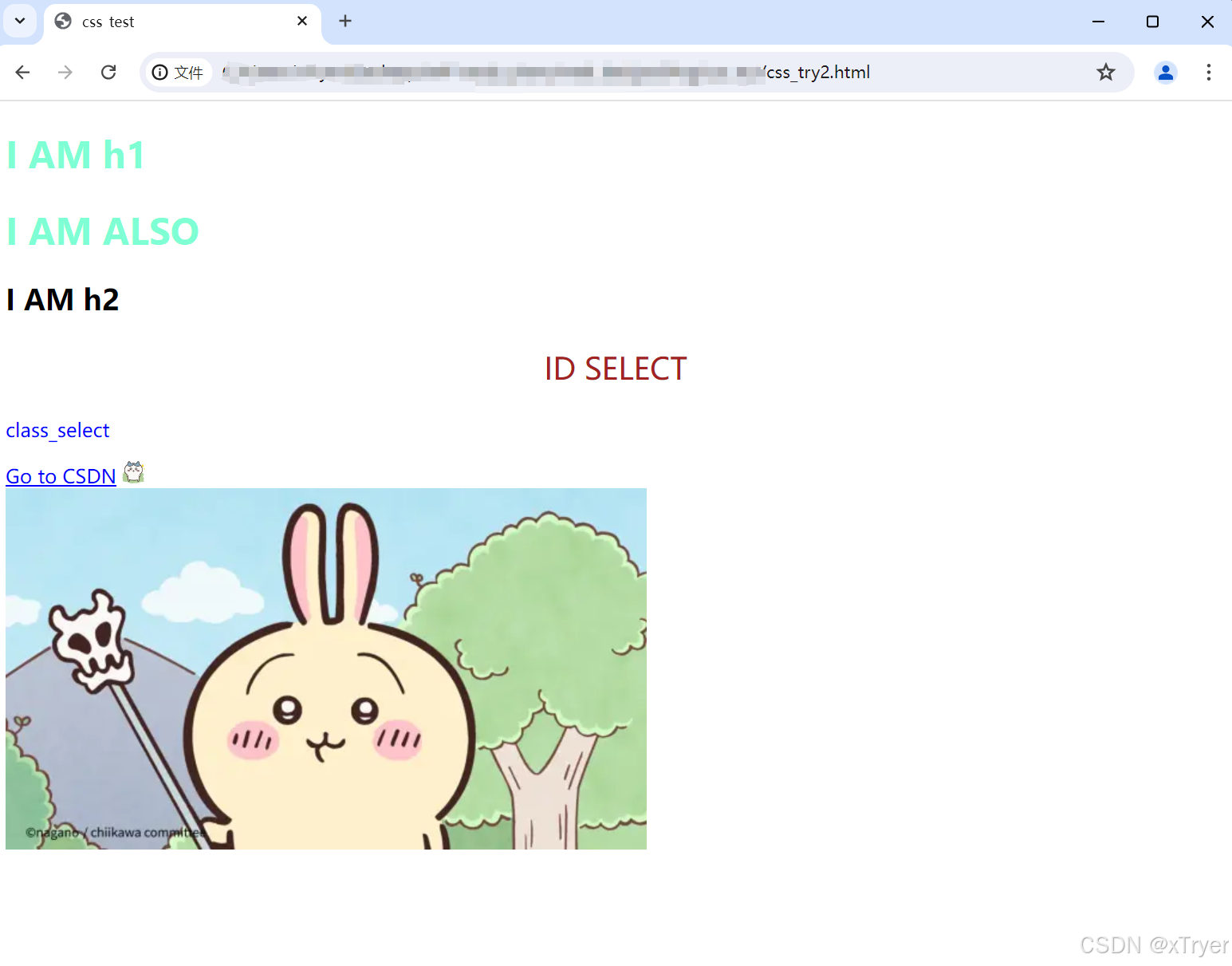The height and width of the screenshot is (966, 1232).
Task: Click the 'I AM h2' heading
Action: [x=63, y=300]
